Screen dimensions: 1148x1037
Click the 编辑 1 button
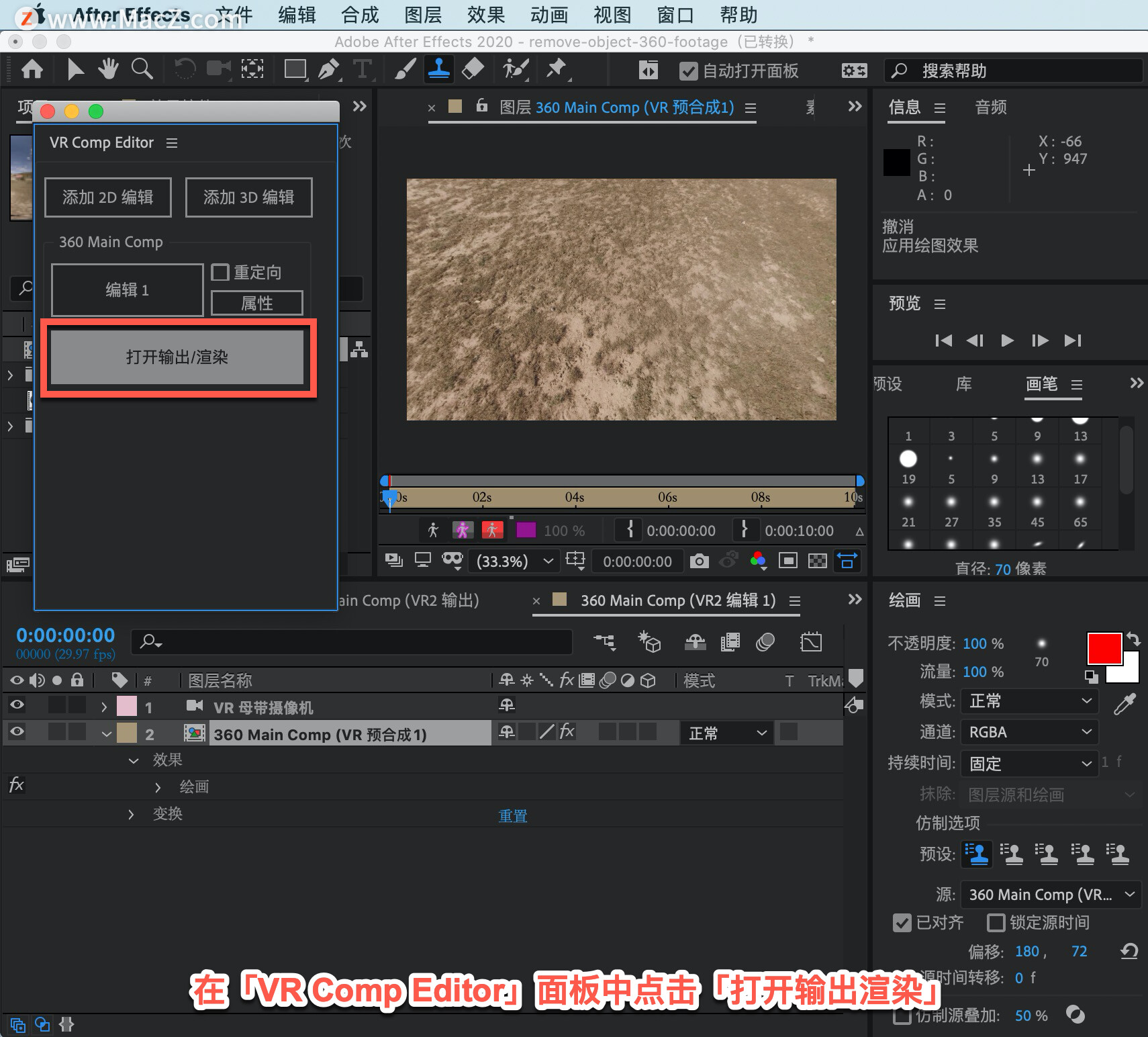coord(128,290)
